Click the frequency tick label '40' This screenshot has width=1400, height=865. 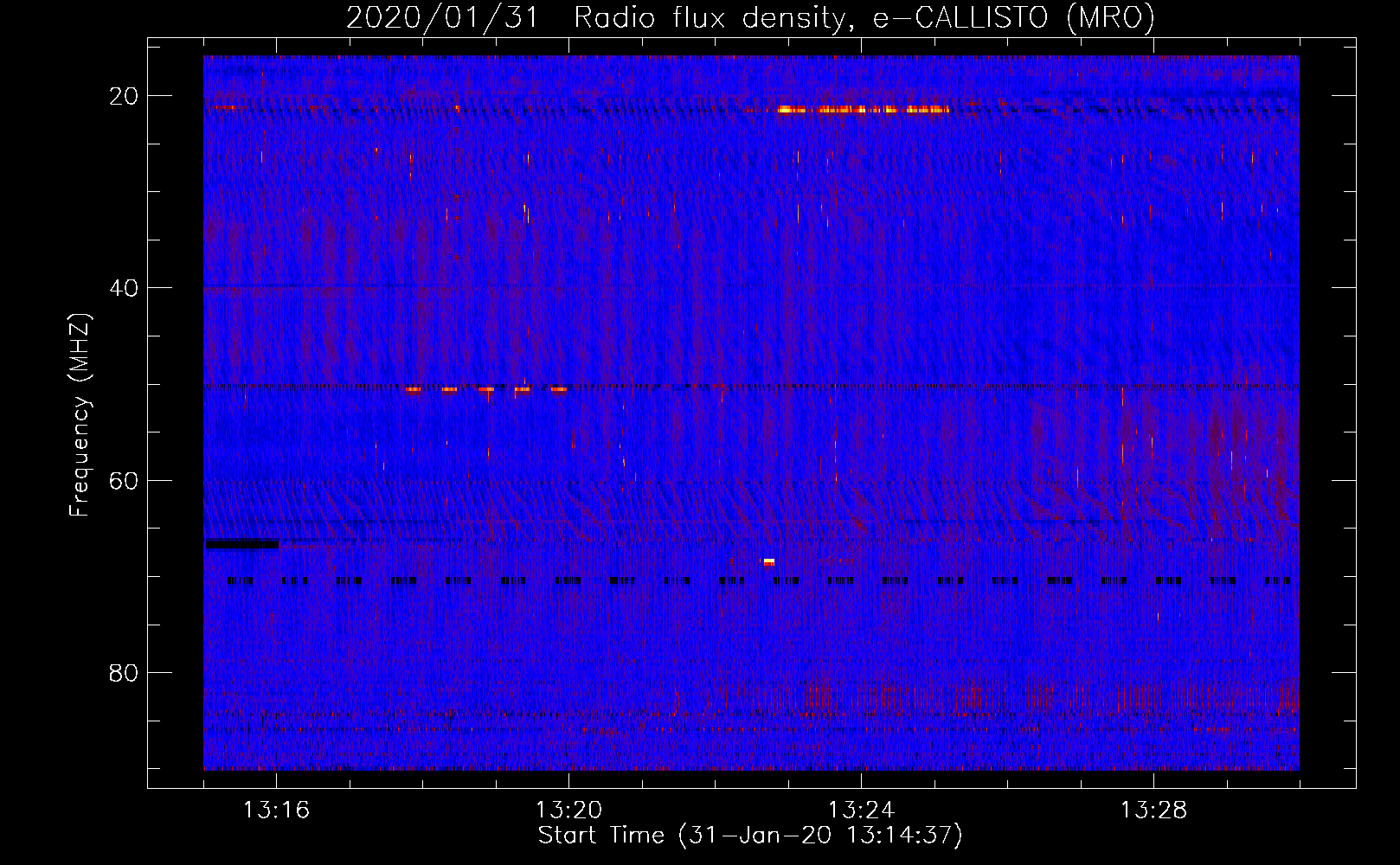point(124,288)
